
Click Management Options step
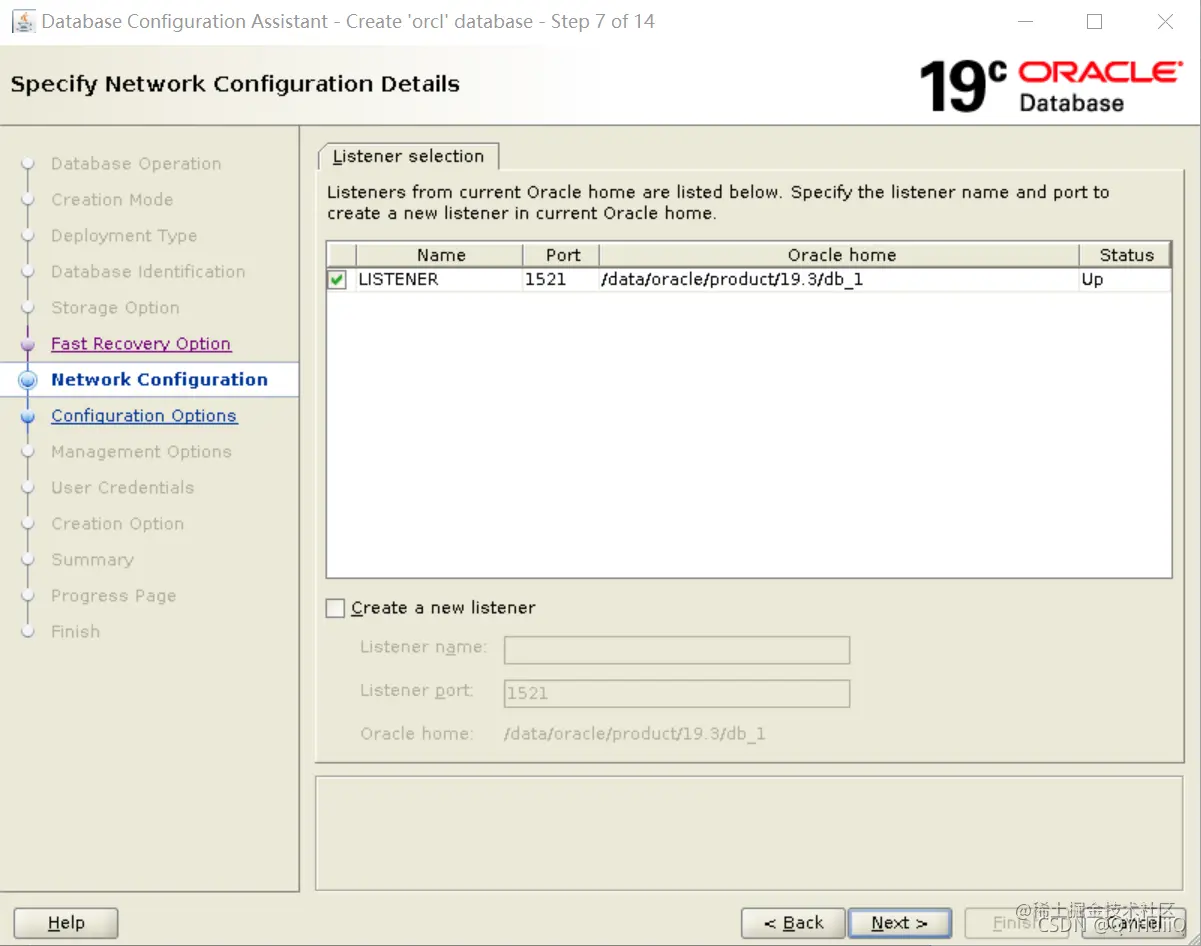point(141,452)
